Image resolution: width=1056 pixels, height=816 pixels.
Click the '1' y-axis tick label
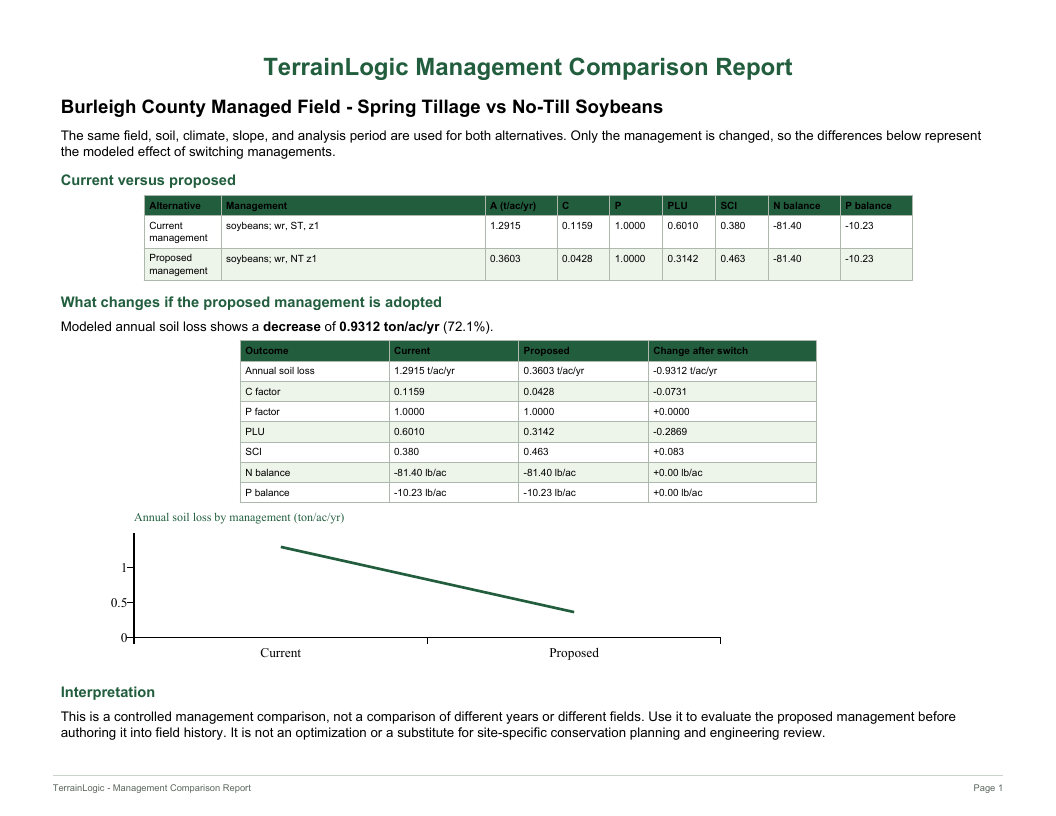point(123,568)
